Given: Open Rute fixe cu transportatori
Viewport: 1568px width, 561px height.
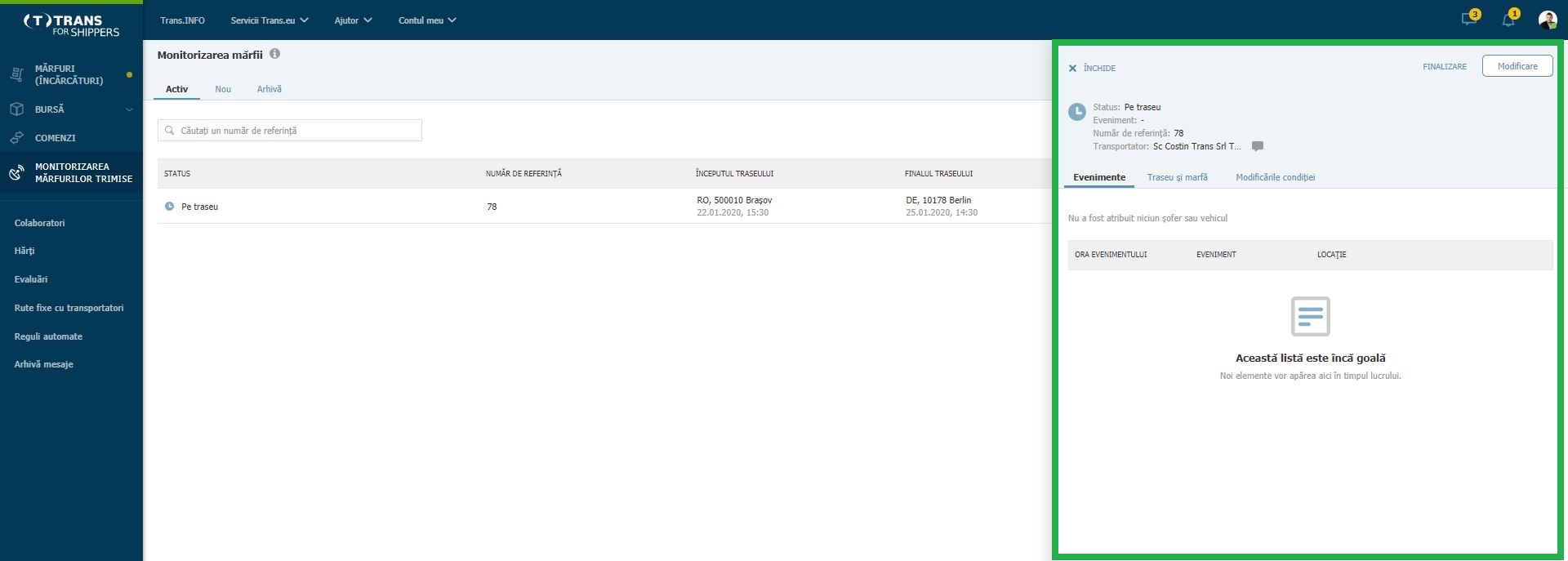Looking at the screenshot, I should coord(69,308).
